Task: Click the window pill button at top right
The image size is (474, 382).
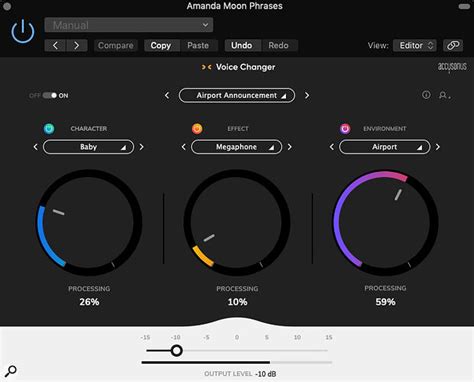Action: click(464, 6)
